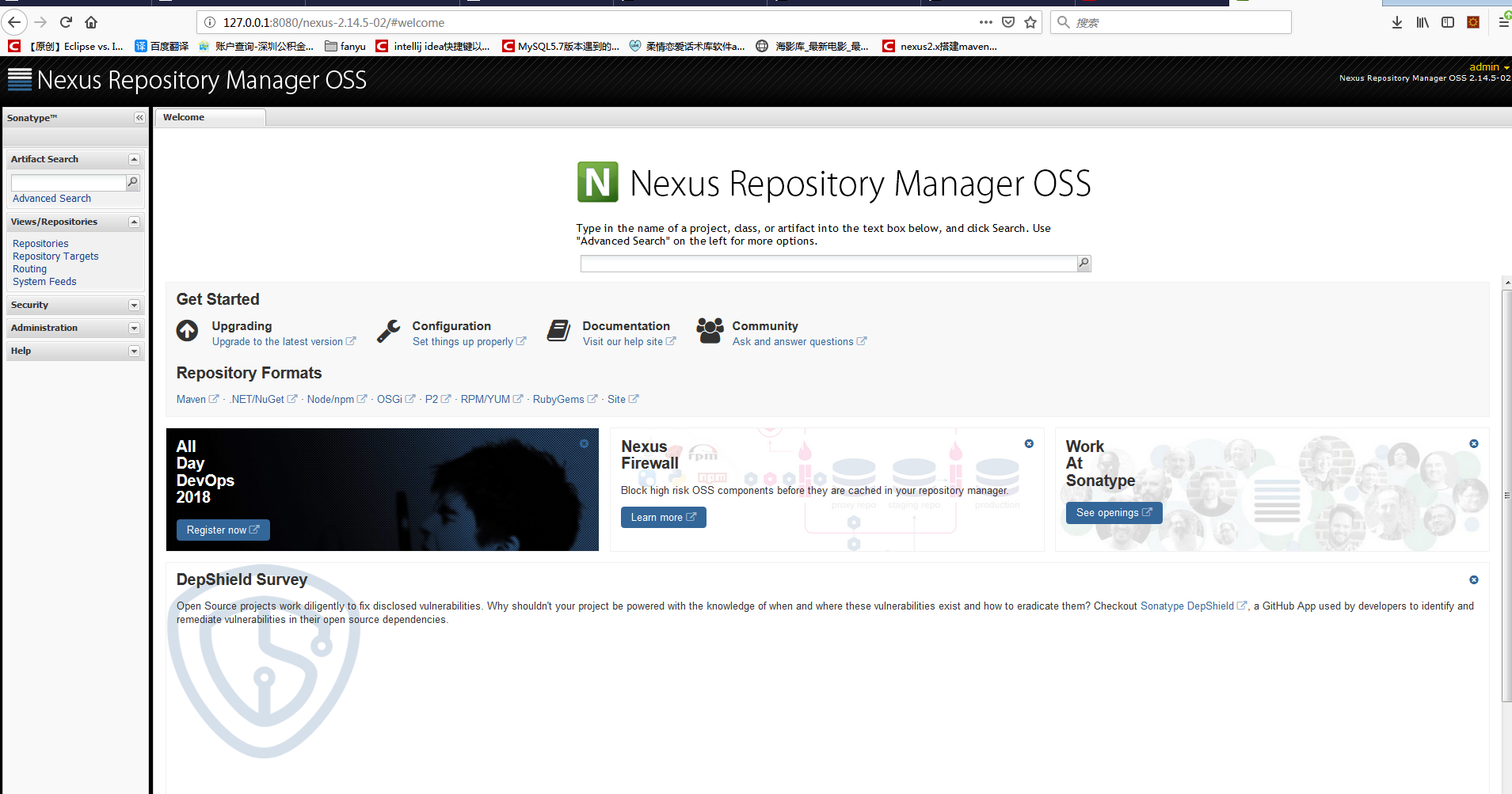The width and height of the screenshot is (1512, 794).
Task: Click the Community people icon
Action: tap(710, 331)
